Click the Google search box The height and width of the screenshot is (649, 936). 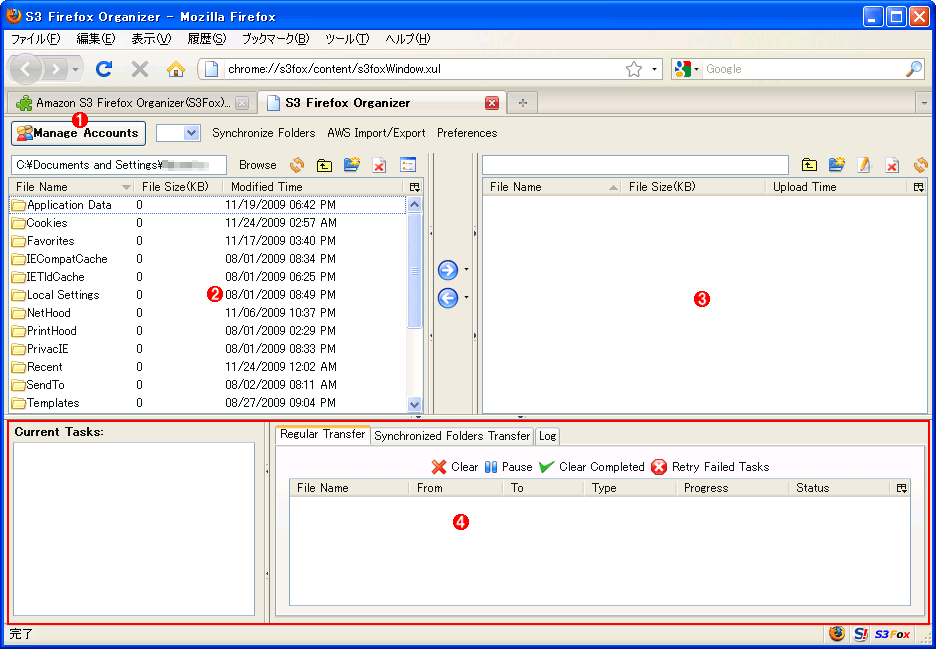click(x=803, y=69)
